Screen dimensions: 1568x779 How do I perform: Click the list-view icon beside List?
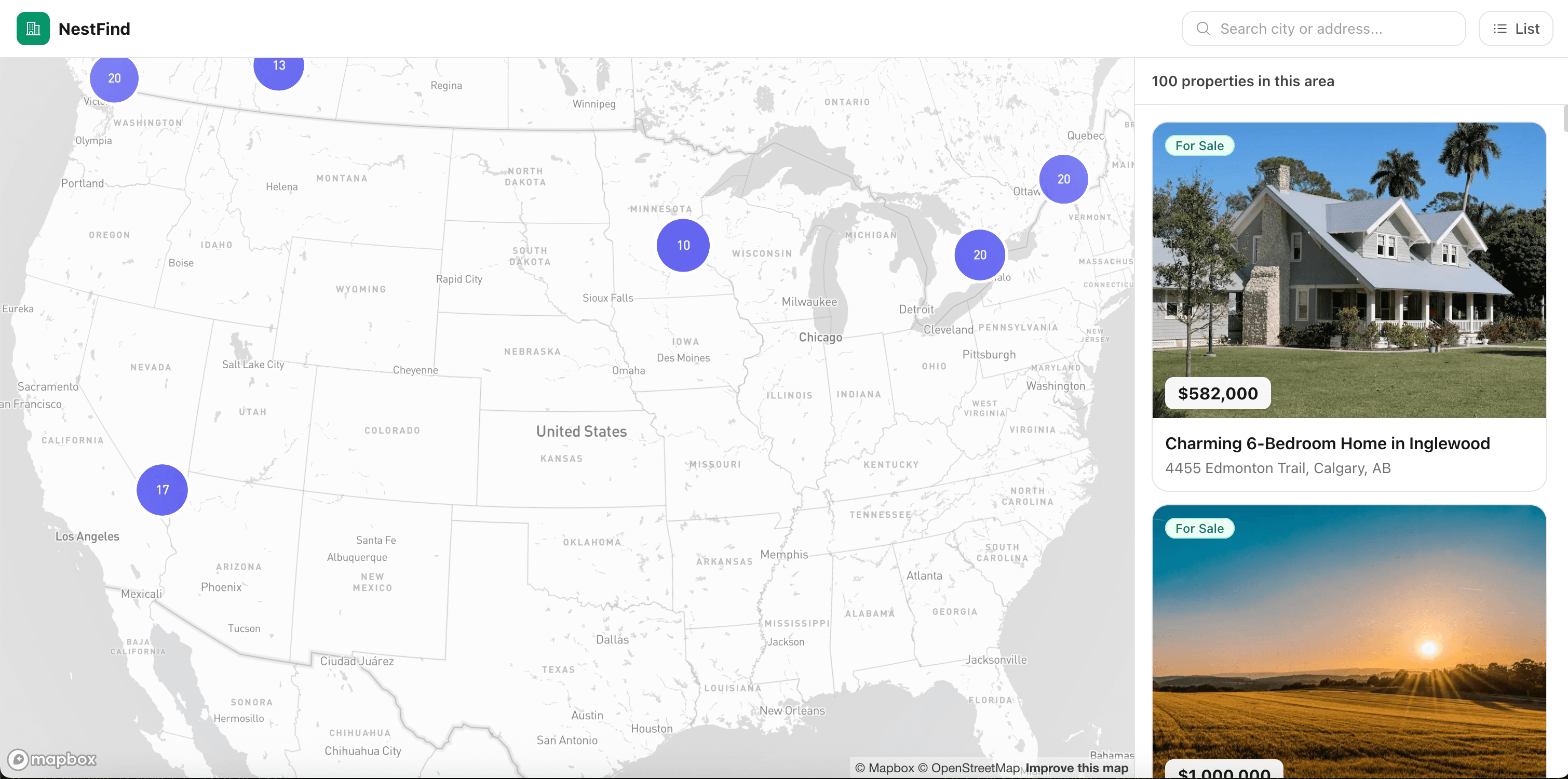[1499, 28]
